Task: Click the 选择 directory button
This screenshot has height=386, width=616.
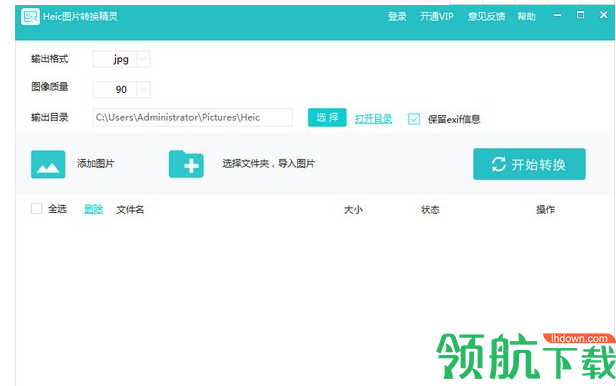Action: coord(327,117)
